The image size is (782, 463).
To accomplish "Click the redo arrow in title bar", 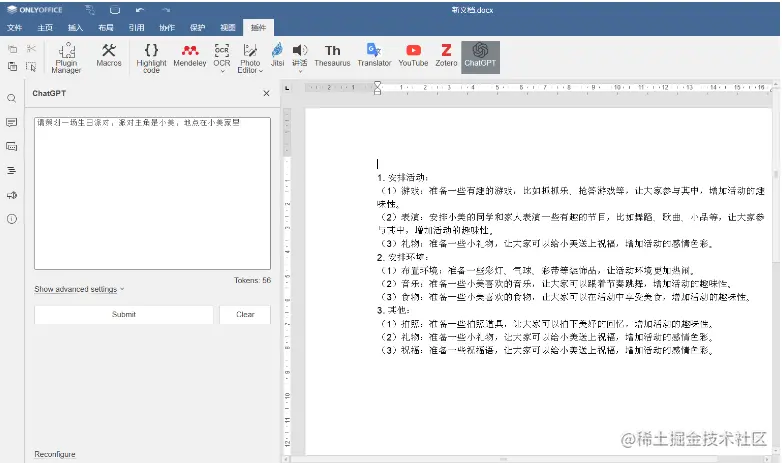I will (166, 10).
